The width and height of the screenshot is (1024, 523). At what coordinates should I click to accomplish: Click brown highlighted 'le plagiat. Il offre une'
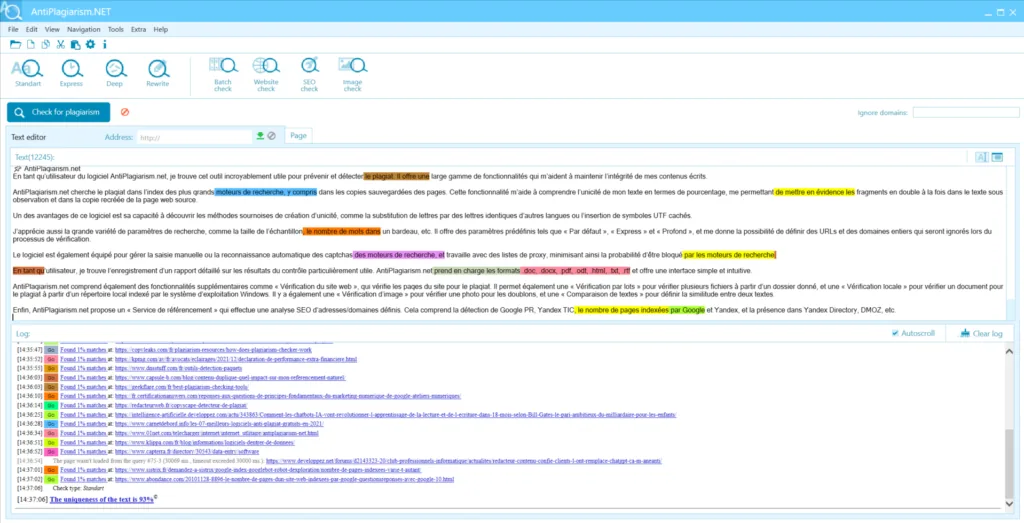[396, 176]
